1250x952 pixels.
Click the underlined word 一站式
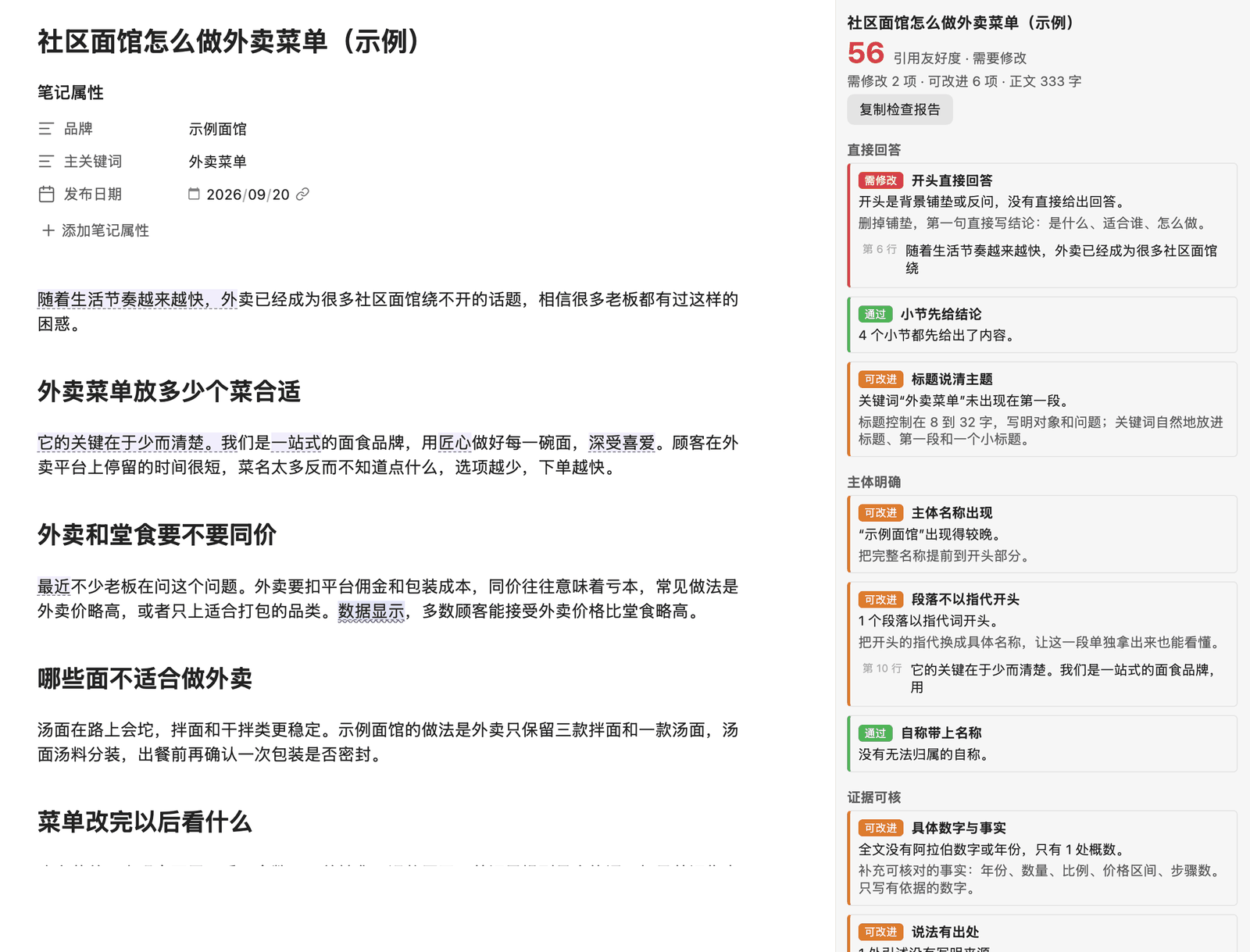[x=296, y=443]
